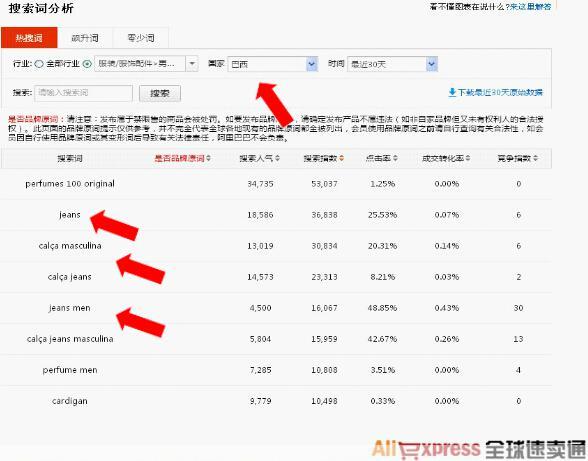
Task: Open the country dropdown showing 巴西
Action: pos(273,64)
